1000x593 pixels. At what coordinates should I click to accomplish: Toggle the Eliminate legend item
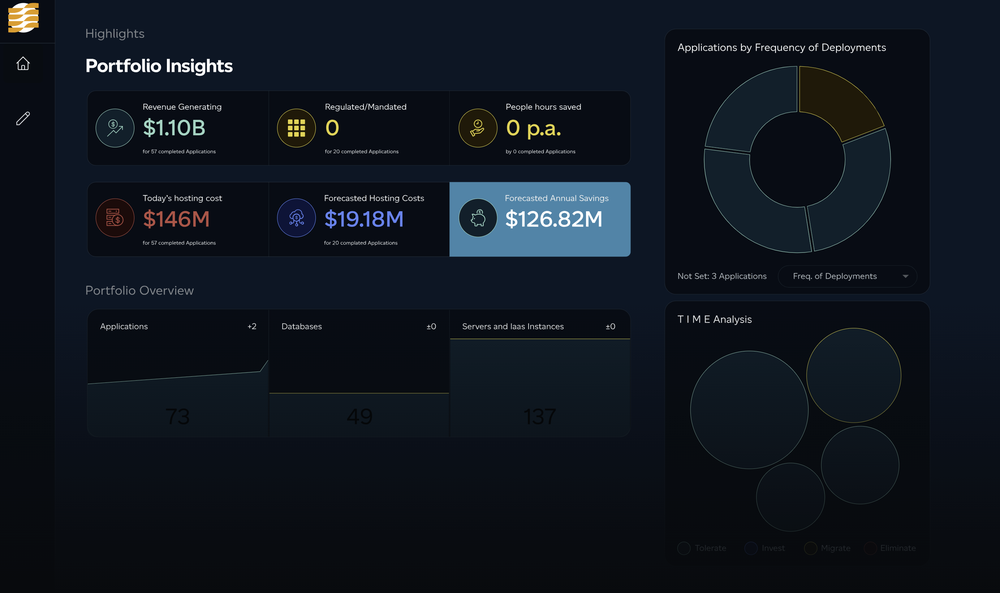890,548
